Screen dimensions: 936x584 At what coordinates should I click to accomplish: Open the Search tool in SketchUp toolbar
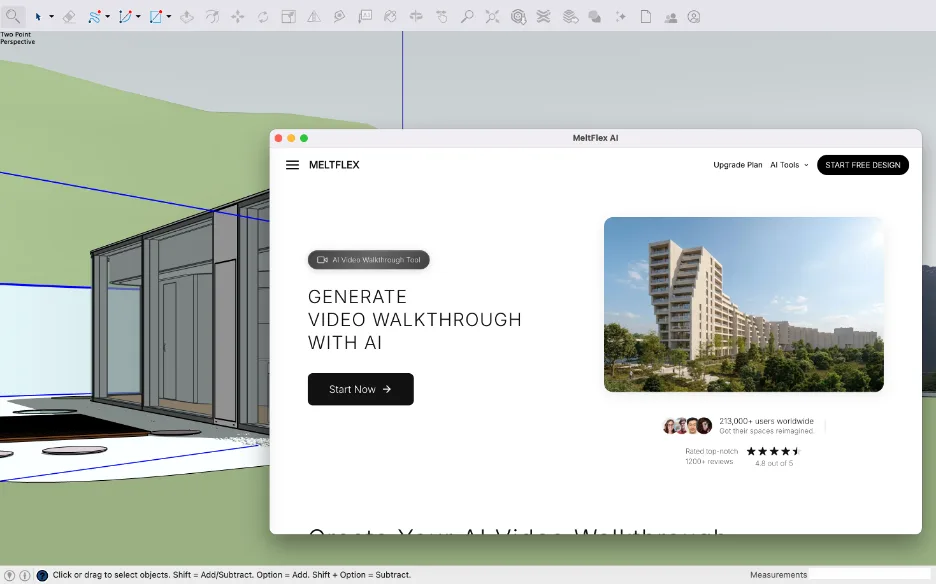(13, 16)
